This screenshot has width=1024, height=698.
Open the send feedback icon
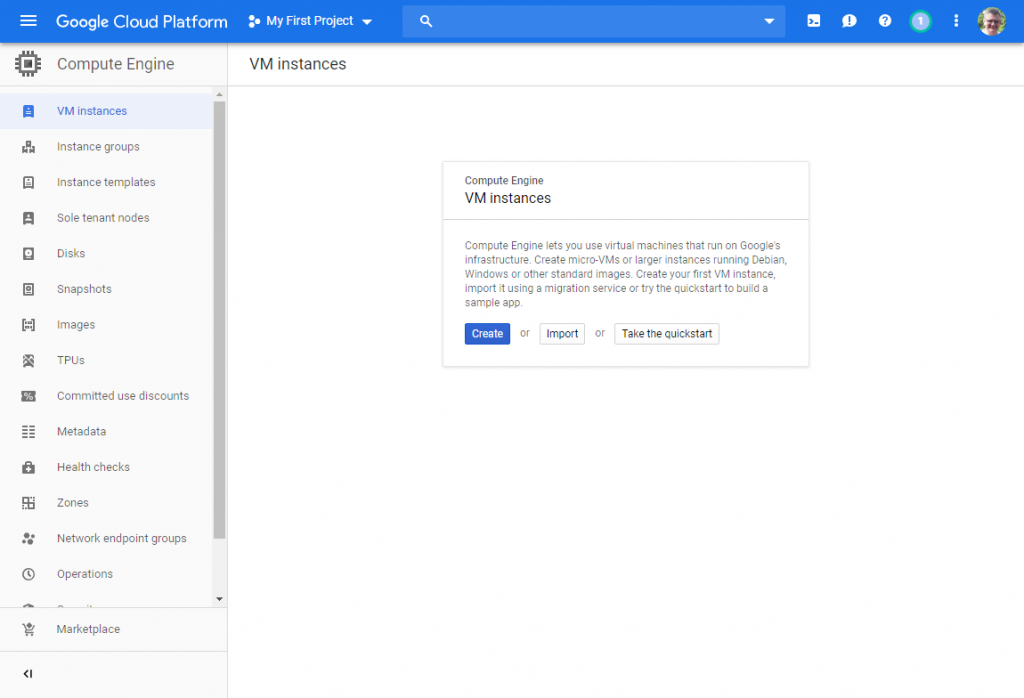(849, 21)
